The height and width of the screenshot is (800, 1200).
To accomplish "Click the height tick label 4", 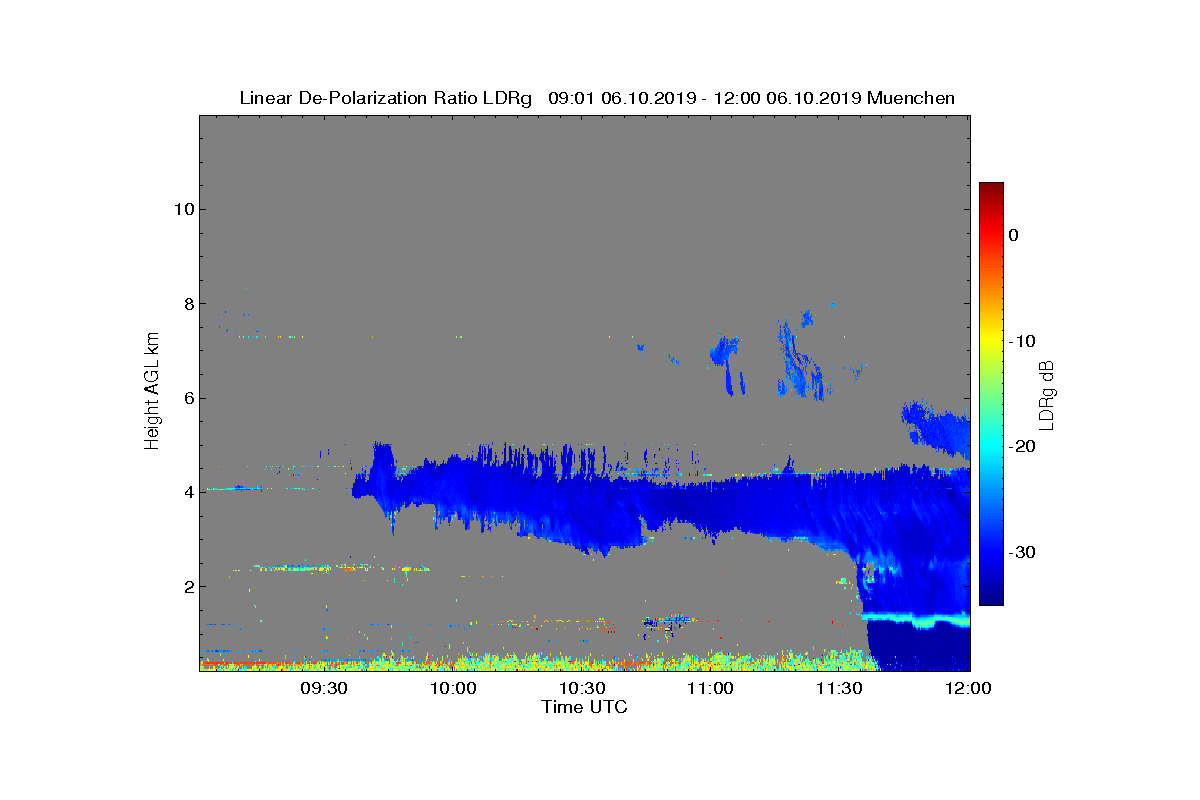I will coord(187,492).
